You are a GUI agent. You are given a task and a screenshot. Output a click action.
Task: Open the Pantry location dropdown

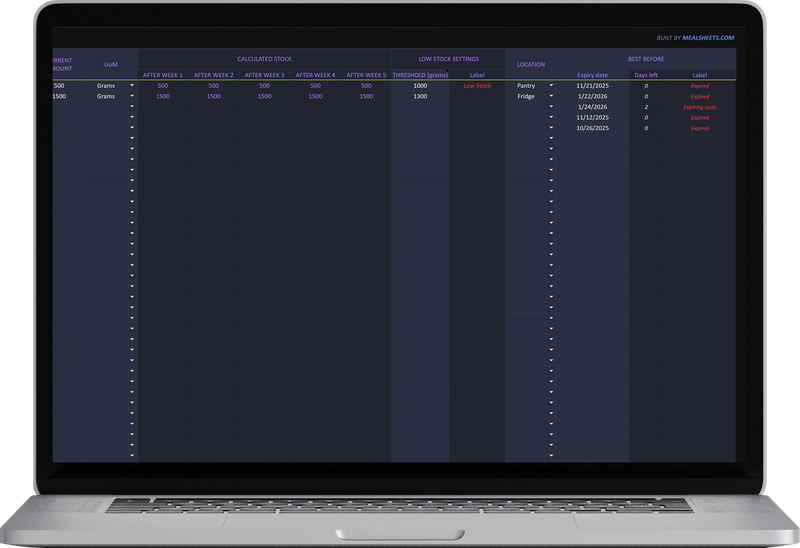[x=551, y=85]
